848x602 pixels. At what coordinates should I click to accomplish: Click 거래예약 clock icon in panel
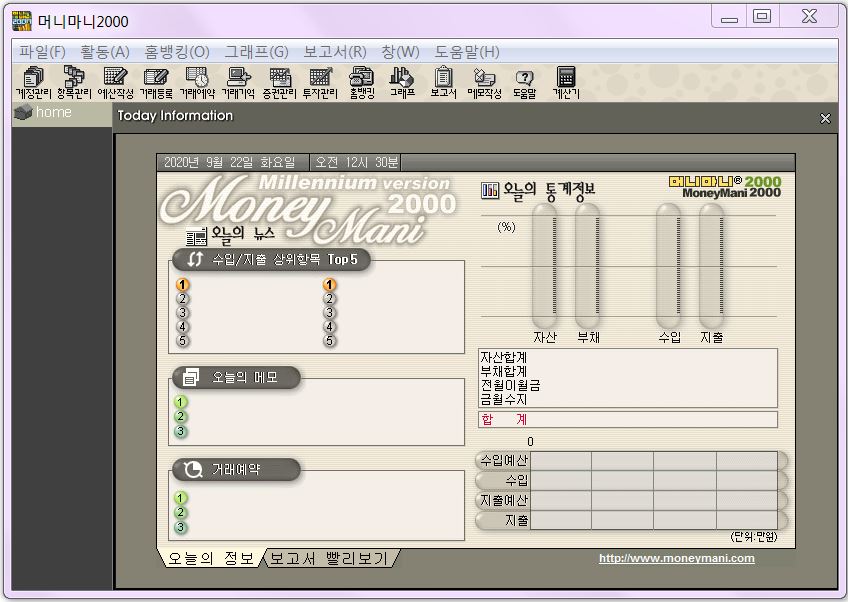pyautogui.click(x=193, y=469)
